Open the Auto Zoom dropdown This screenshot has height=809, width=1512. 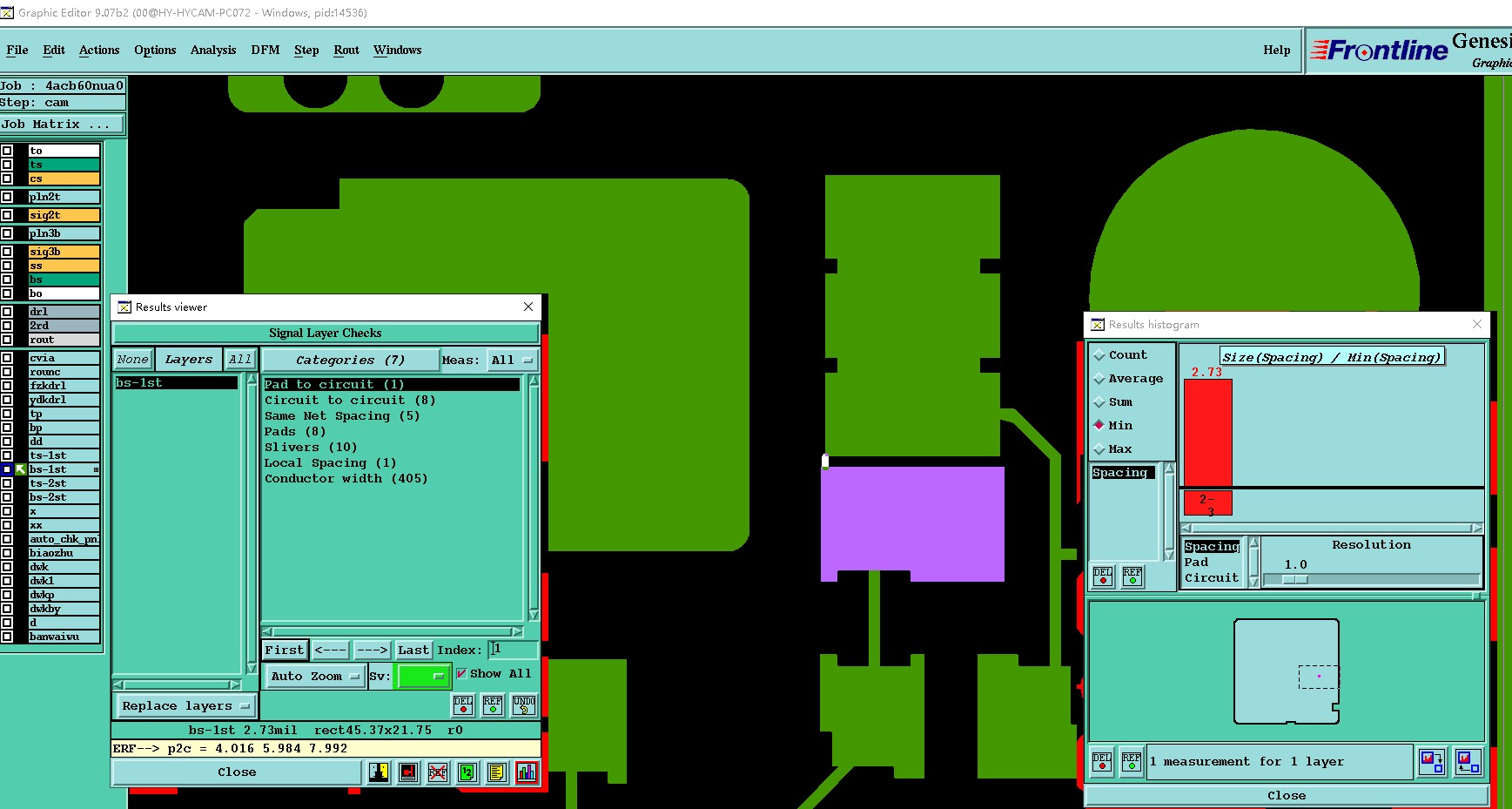315,676
